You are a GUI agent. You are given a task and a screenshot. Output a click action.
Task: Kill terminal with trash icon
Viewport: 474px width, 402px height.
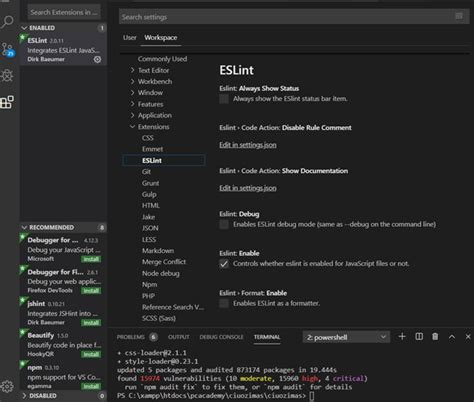tap(435, 336)
